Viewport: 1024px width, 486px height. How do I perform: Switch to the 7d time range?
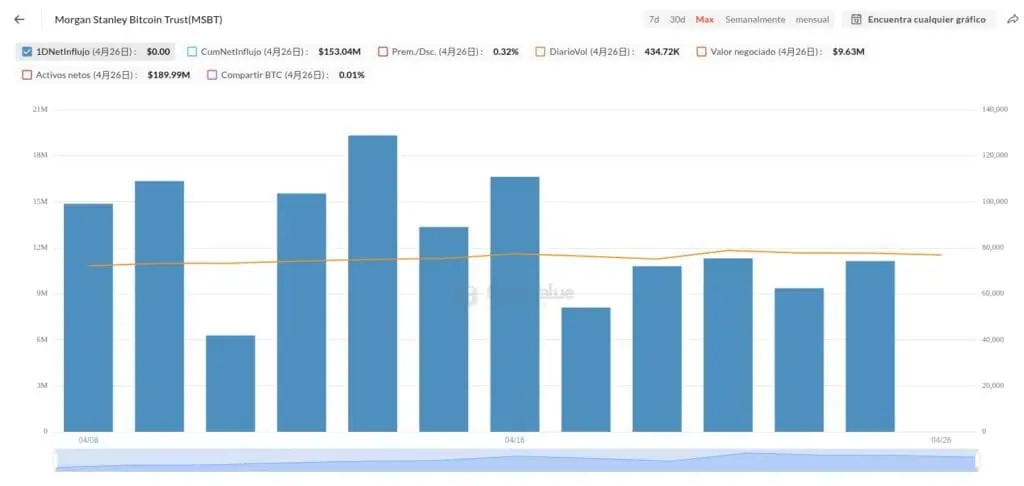653,20
